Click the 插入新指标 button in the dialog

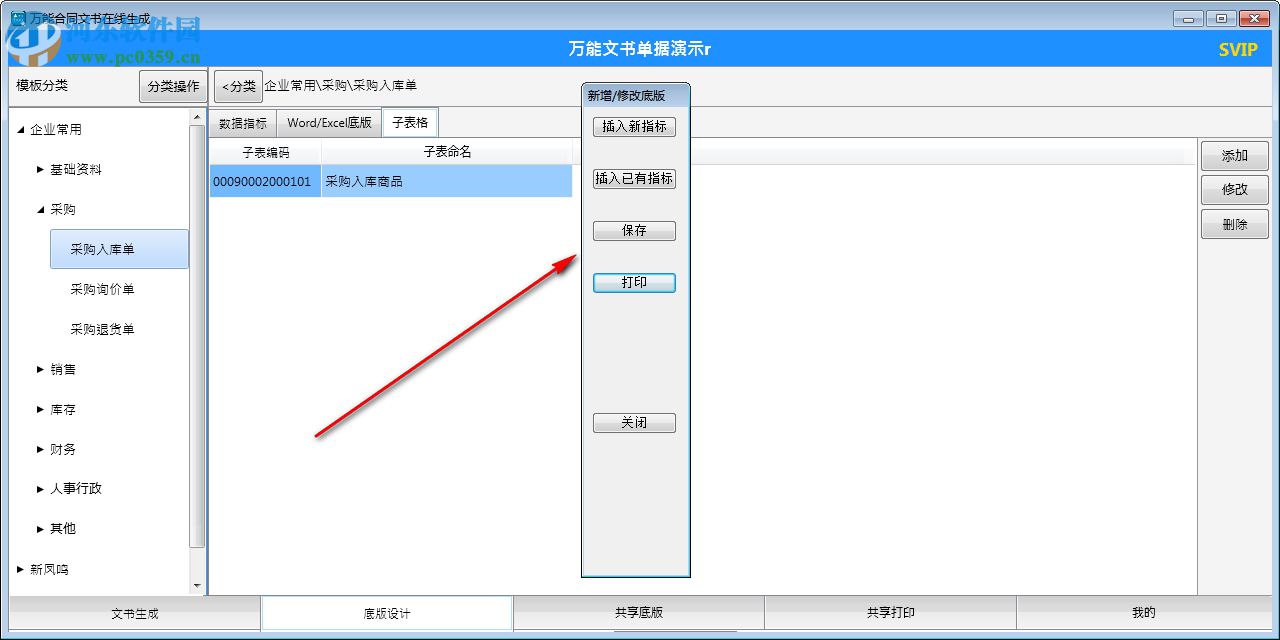tap(634, 127)
